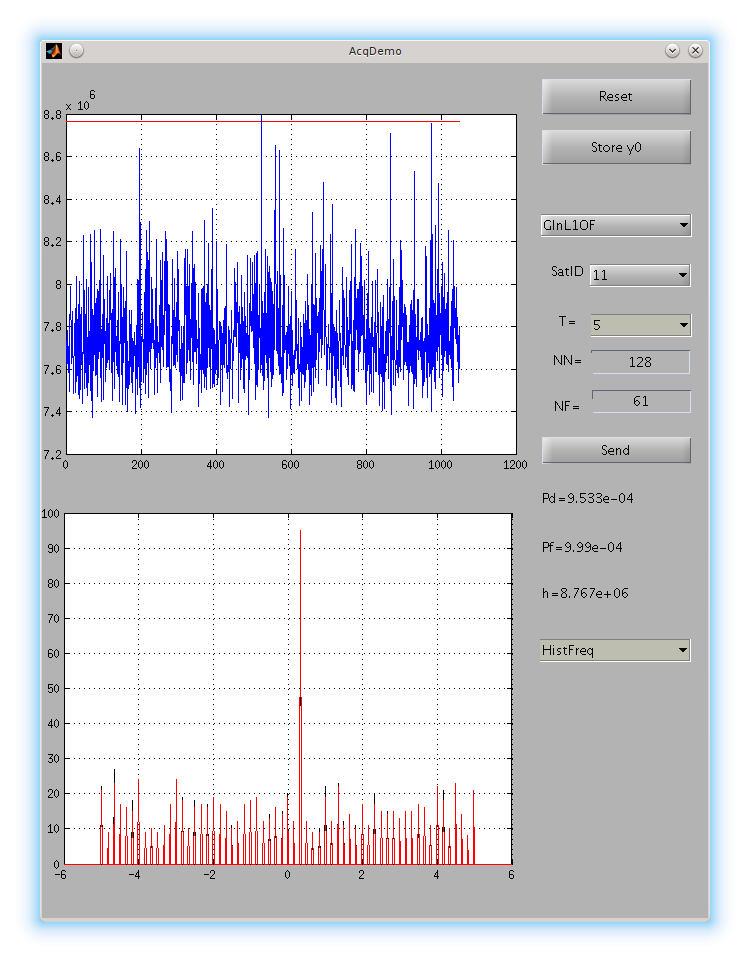Click the NN input field with 128
This screenshot has height=962, width=750.
pyautogui.click(x=640, y=362)
